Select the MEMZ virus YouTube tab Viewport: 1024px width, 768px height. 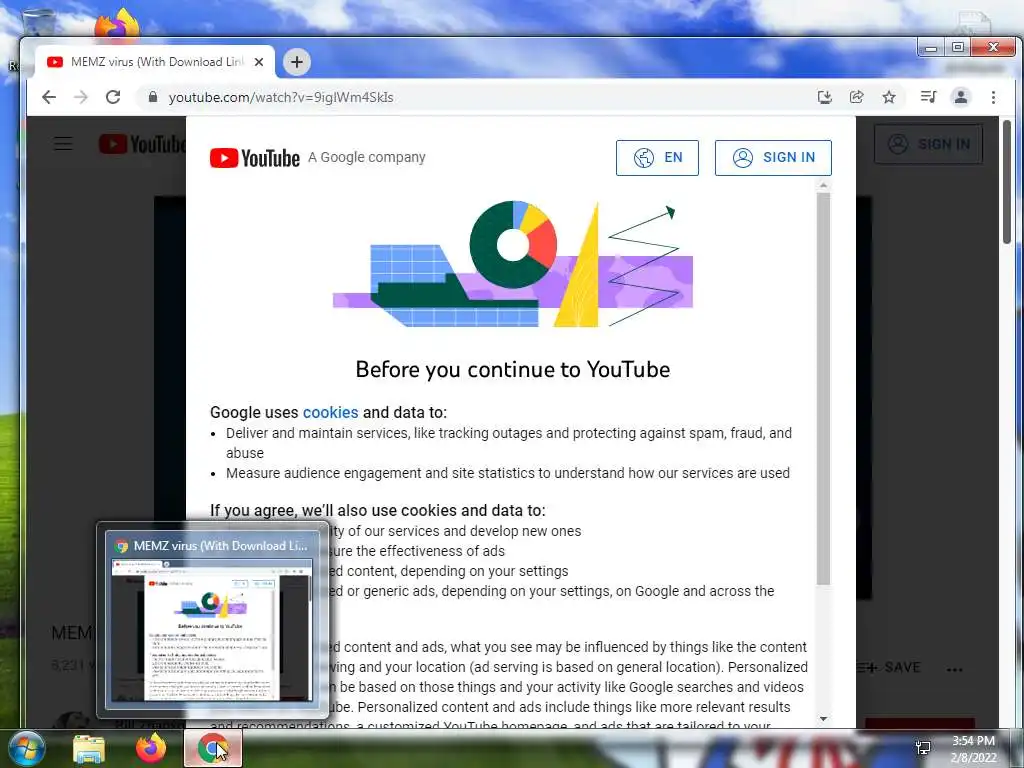pos(155,62)
